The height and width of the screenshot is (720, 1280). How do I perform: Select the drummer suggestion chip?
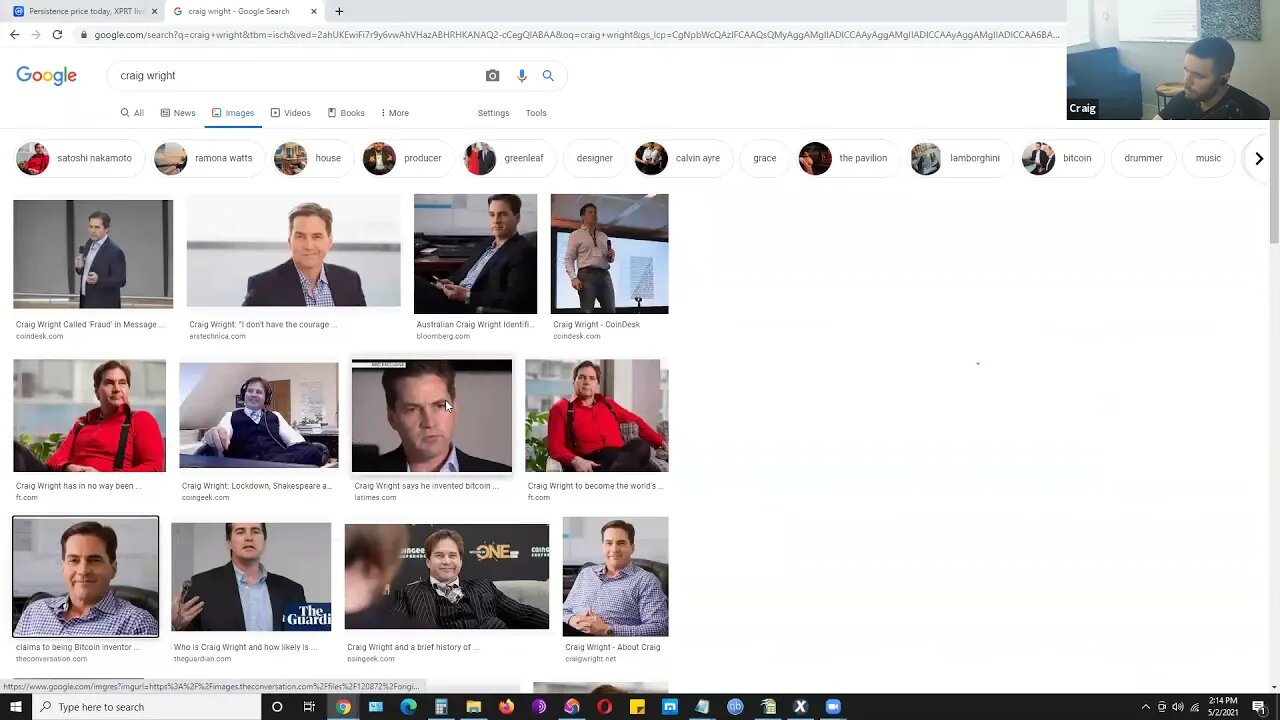point(1143,158)
